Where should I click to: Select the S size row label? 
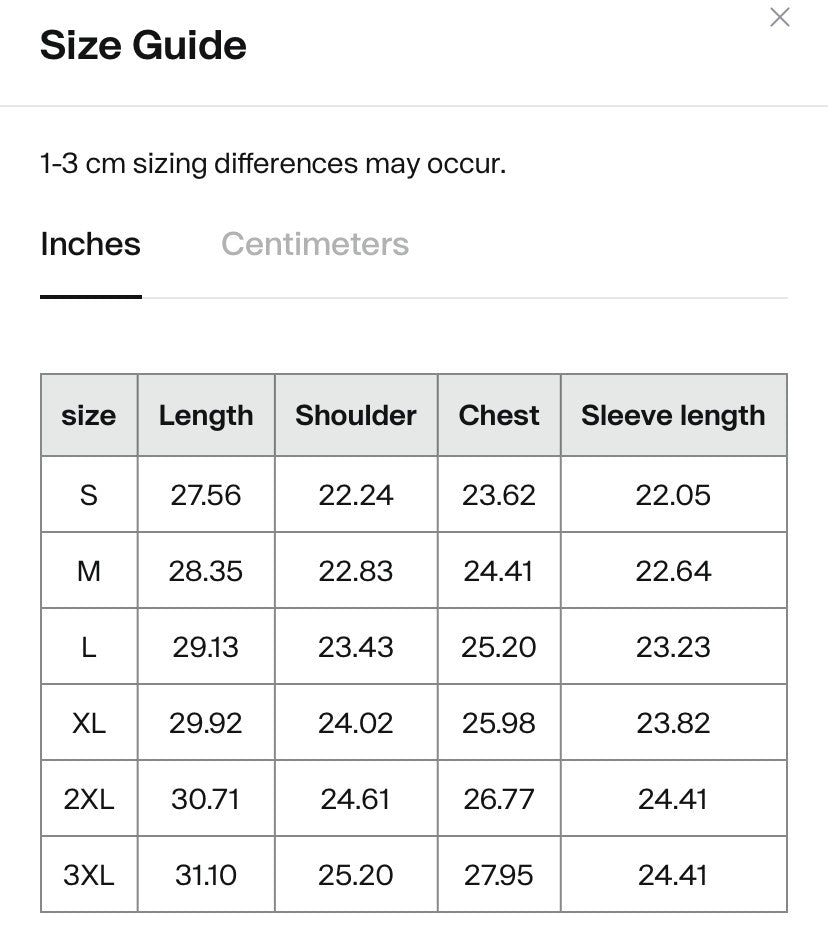[89, 495]
